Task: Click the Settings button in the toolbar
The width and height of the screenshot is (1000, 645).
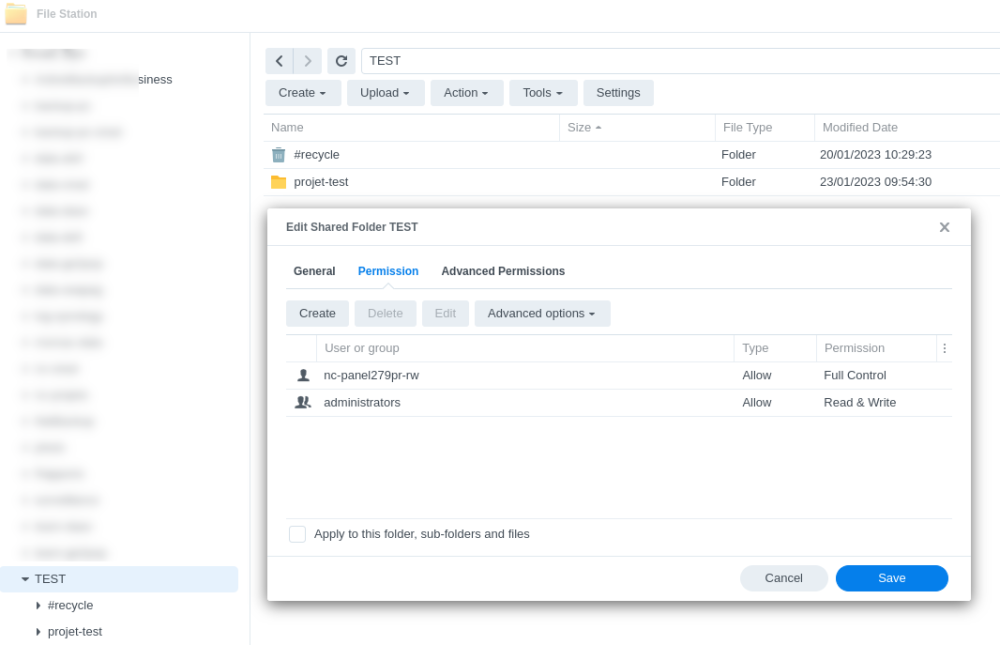Action: [618, 93]
